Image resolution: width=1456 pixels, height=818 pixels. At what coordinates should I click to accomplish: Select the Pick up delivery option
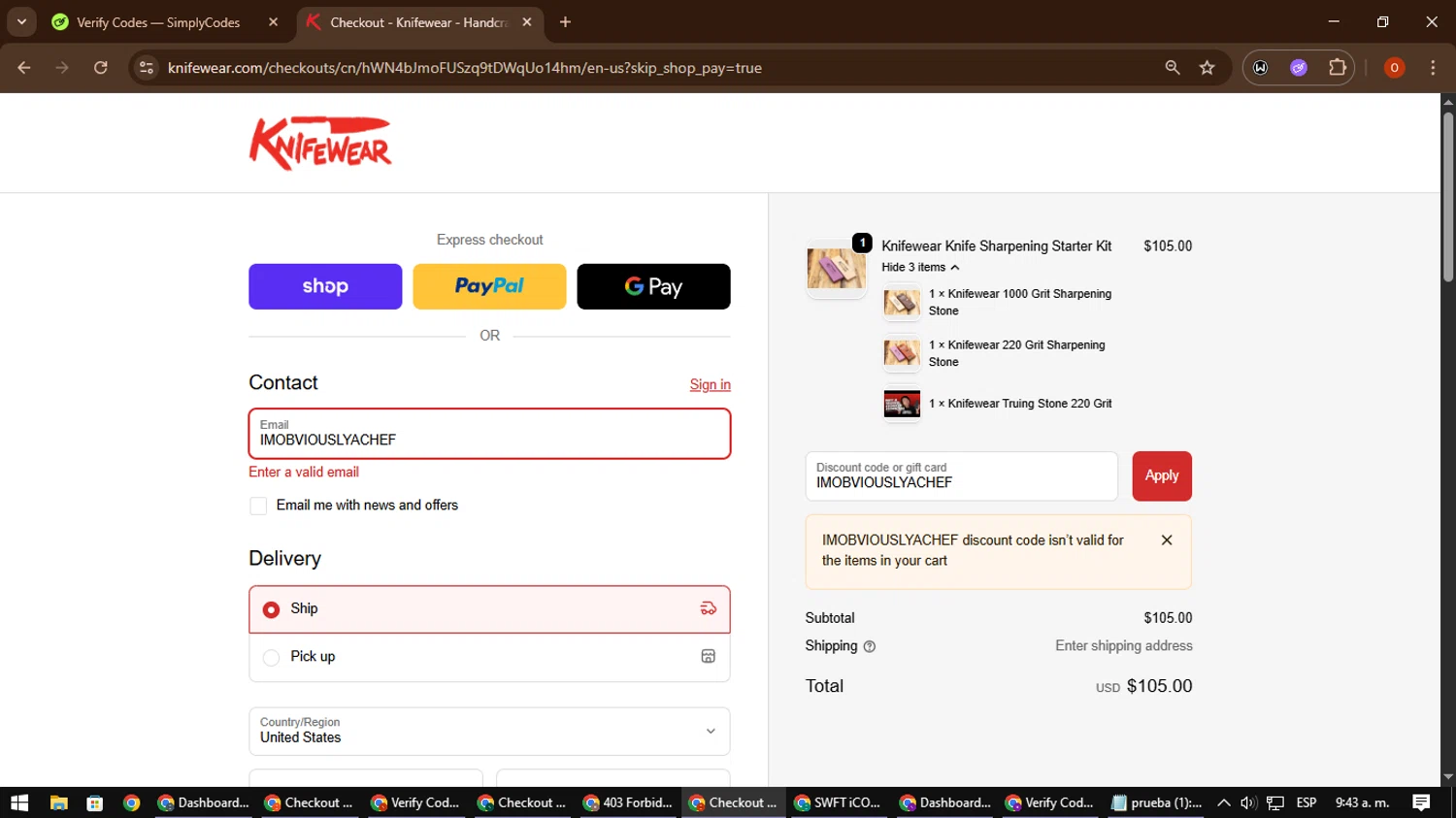click(489, 657)
